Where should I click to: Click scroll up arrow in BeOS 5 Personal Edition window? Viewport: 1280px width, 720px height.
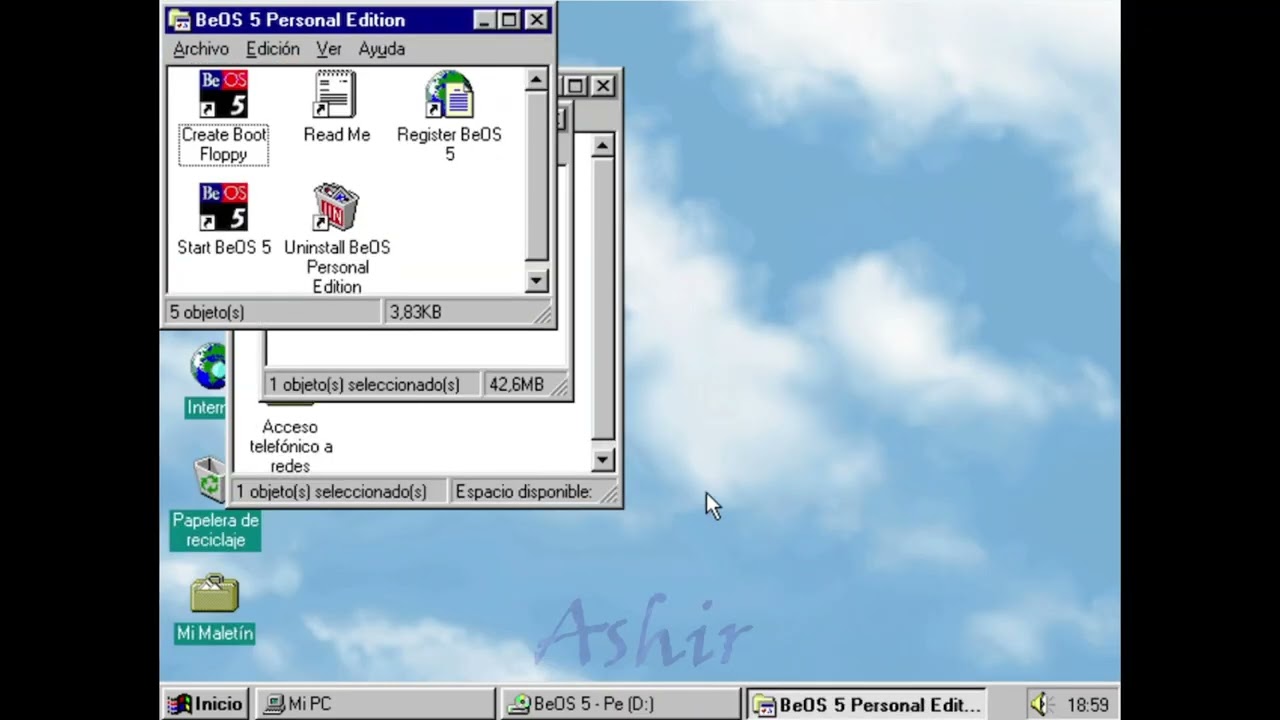tap(536, 80)
